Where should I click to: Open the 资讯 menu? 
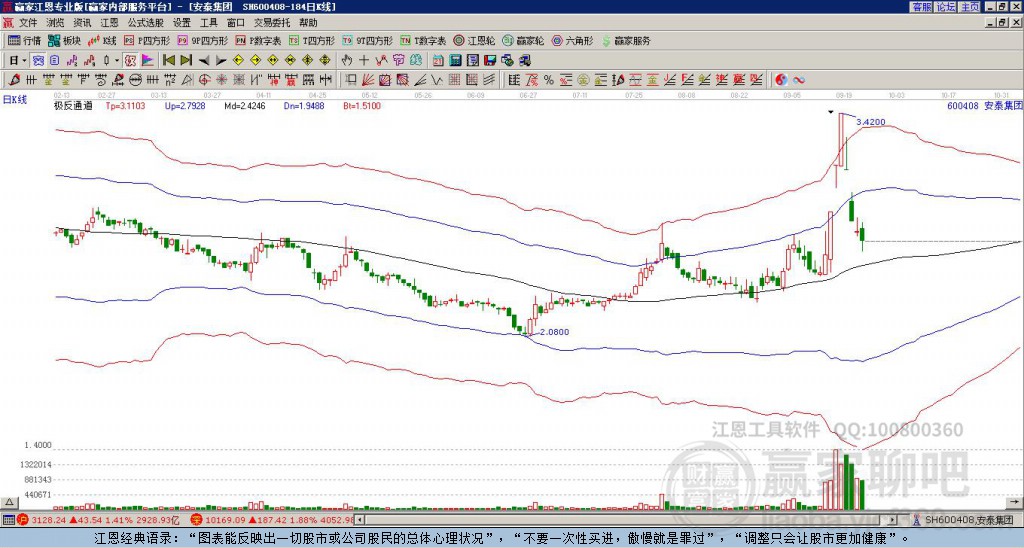(82, 23)
